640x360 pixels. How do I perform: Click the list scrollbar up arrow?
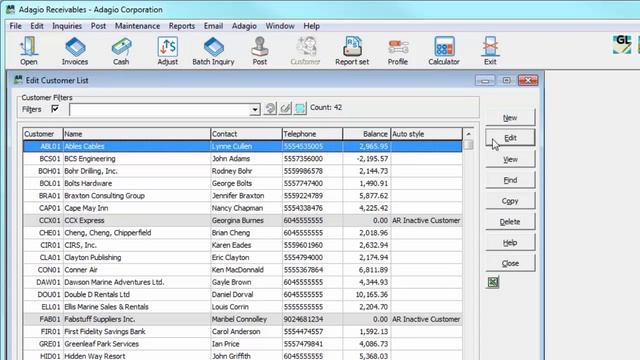point(469,134)
